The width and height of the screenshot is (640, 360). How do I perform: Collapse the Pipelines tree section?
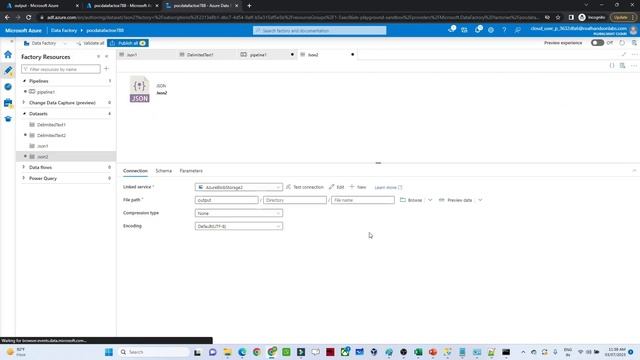(x=24, y=81)
